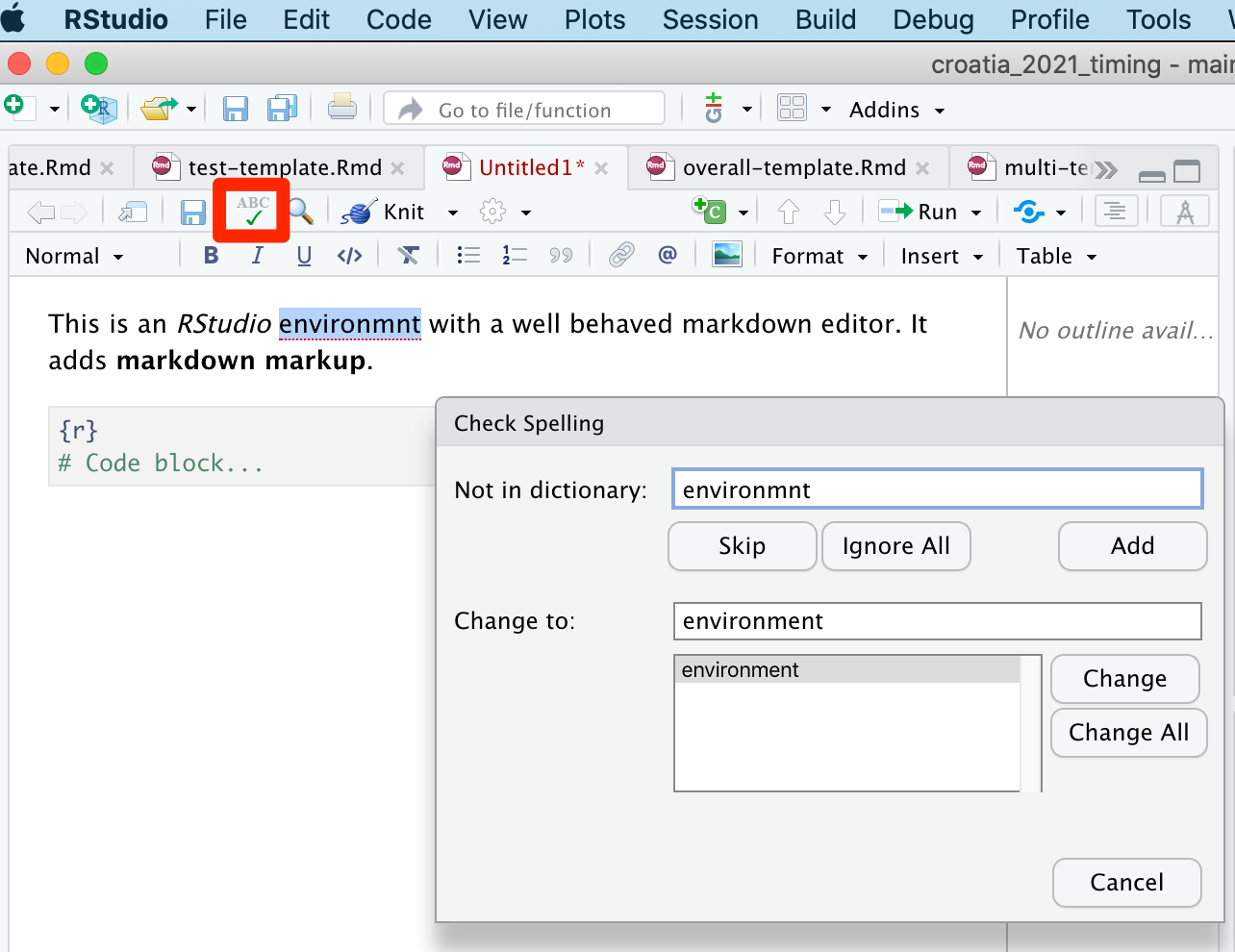This screenshot has height=952, width=1235.
Task: Open the Profile menu
Action: (x=1050, y=19)
